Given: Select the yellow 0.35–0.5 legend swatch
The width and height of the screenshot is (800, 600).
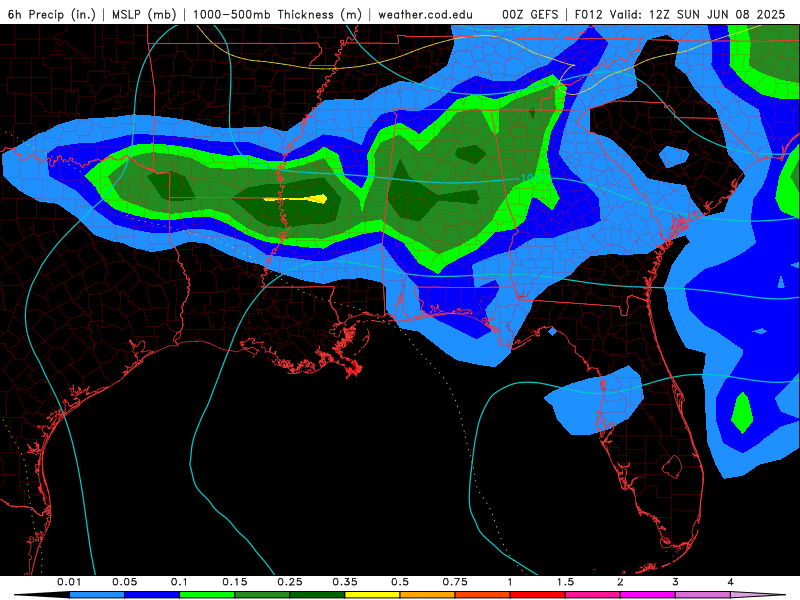Looking at the screenshot, I should [x=372, y=595].
